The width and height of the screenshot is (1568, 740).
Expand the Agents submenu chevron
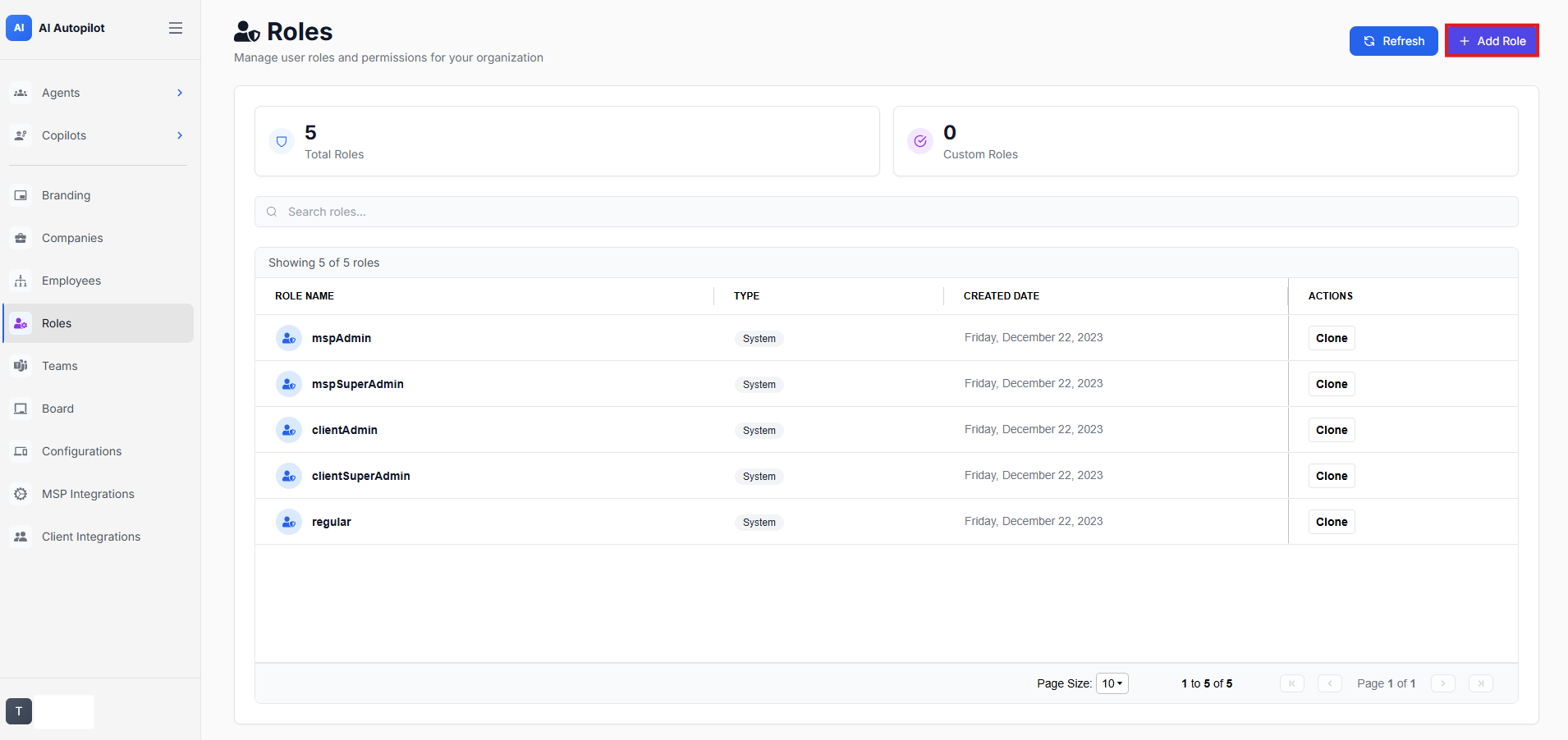[180, 93]
